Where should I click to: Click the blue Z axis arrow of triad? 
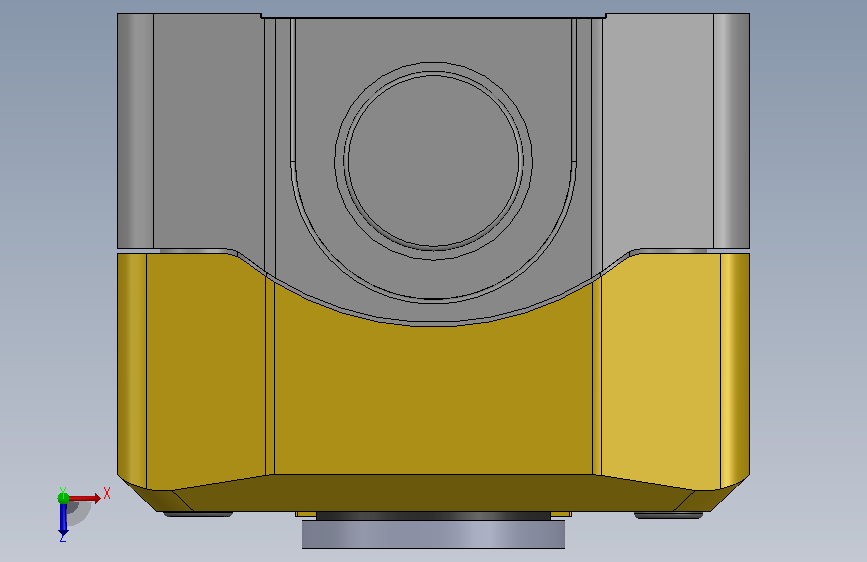63,520
